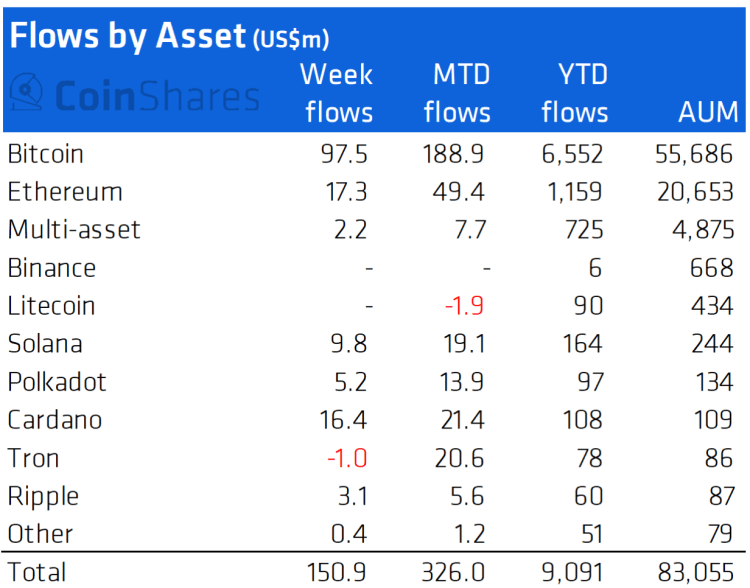Screen dimensions: 750x588
Task: Select the Tron row label
Action: click(33, 458)
